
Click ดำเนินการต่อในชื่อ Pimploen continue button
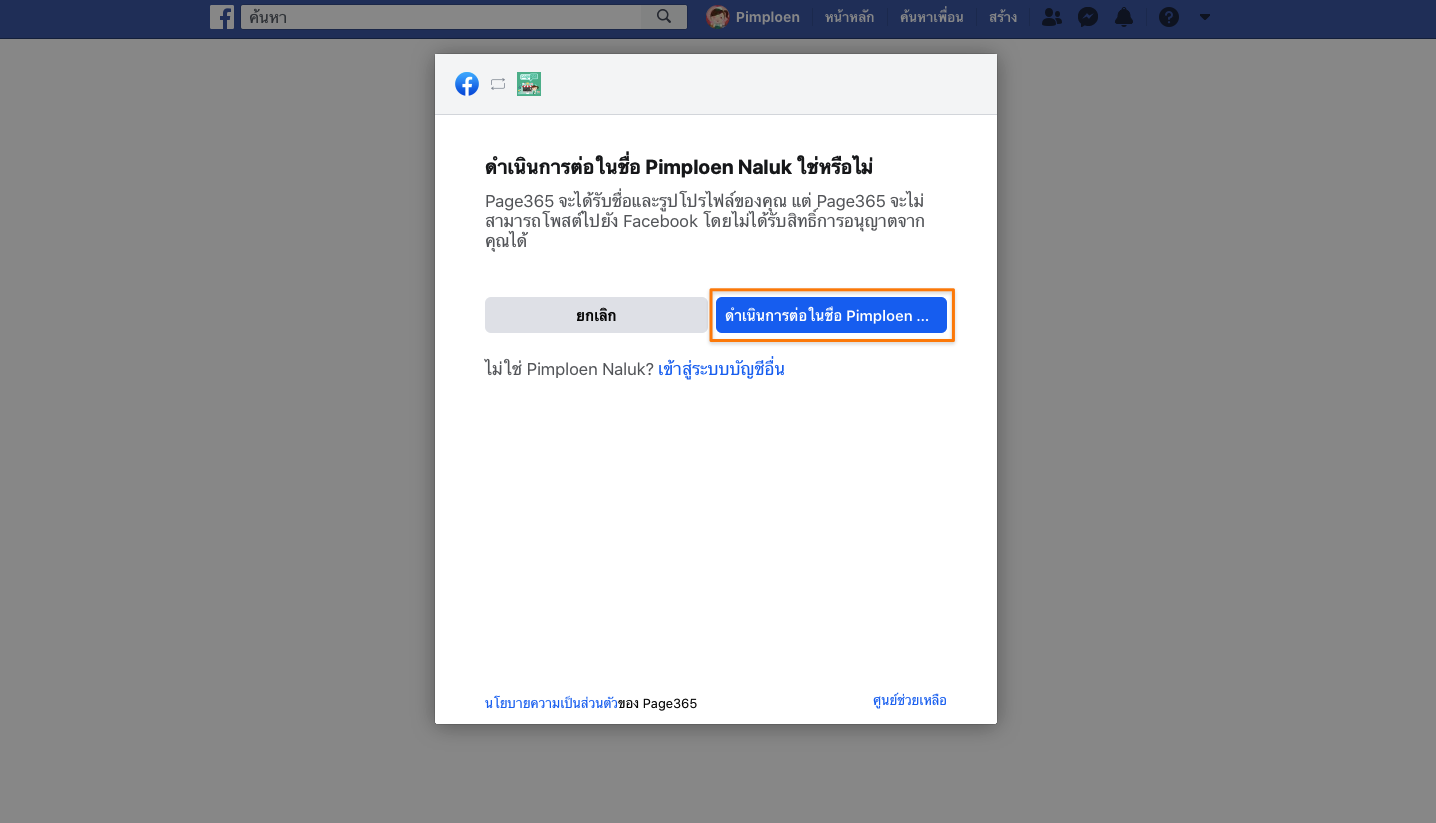pyautogui.click(x=831, y=315)
